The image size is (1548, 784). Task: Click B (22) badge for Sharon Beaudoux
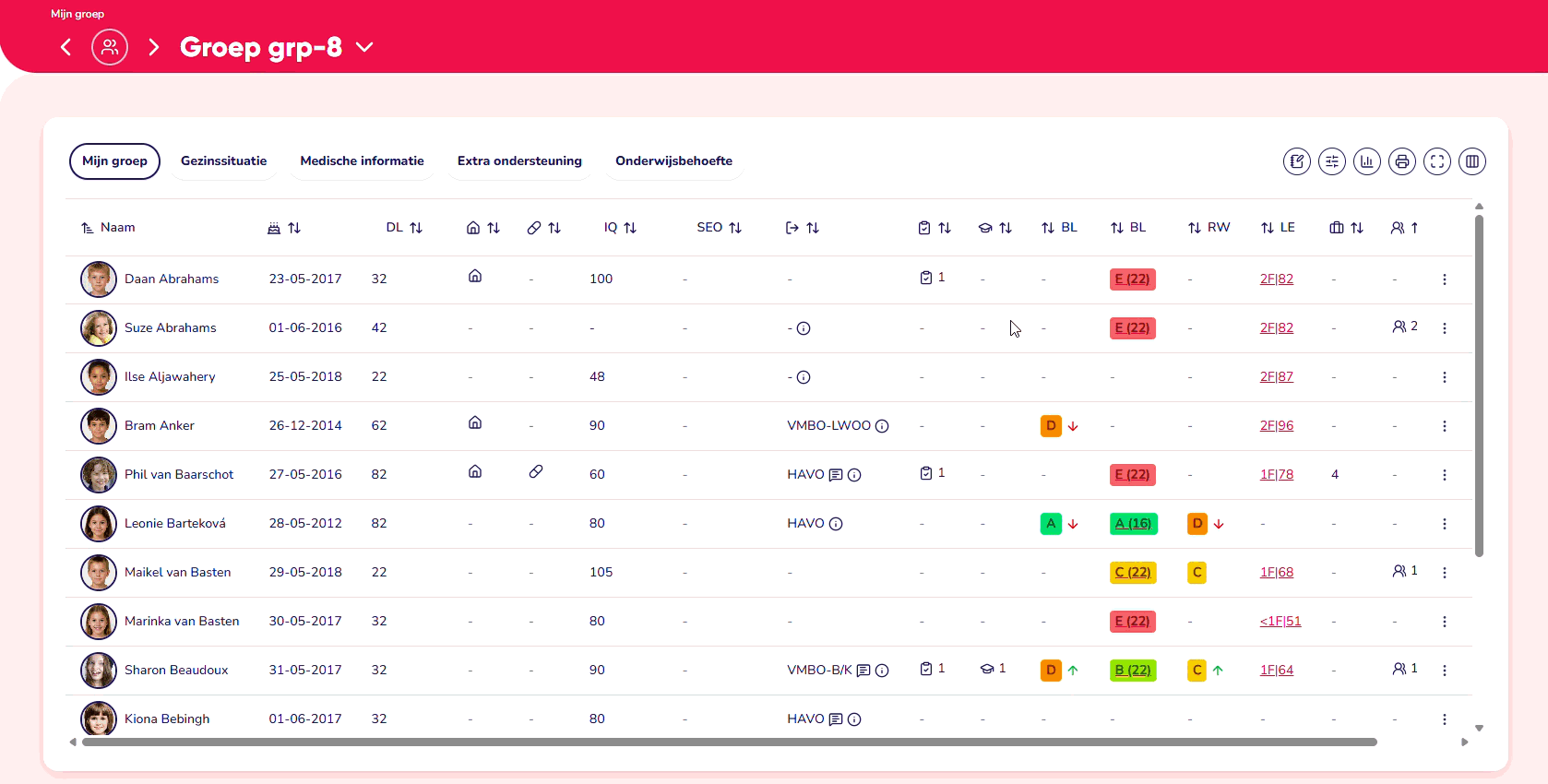coord(1133,671)
